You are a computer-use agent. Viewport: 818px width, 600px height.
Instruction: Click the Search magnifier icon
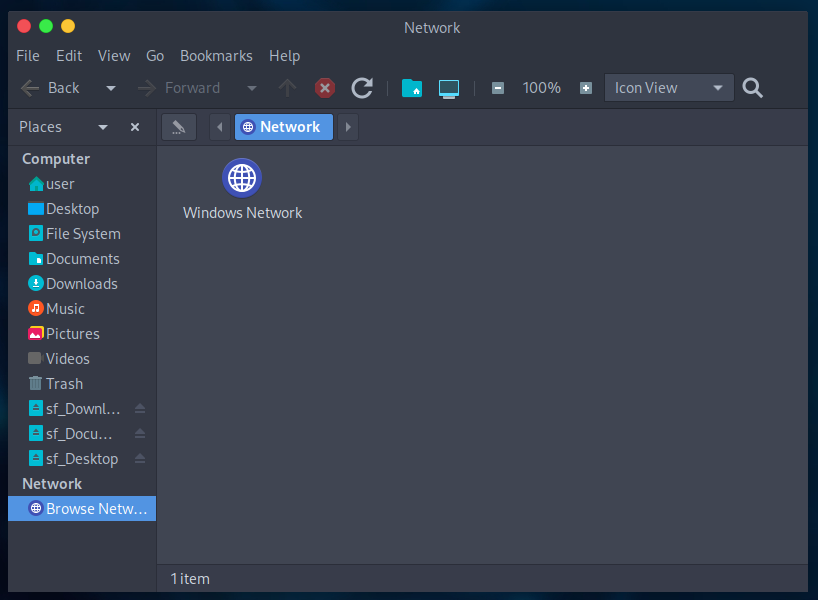[x=752, y=88]
